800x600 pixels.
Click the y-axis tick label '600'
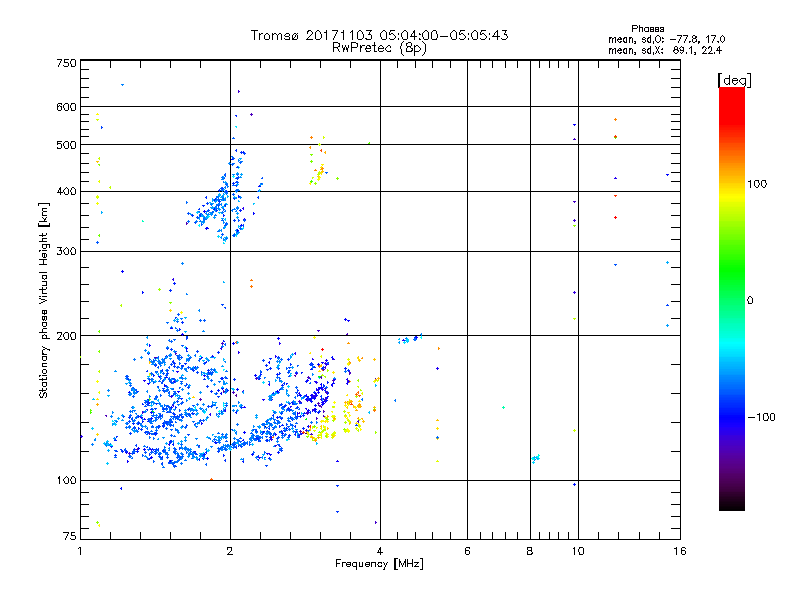[x=66, y=107]
